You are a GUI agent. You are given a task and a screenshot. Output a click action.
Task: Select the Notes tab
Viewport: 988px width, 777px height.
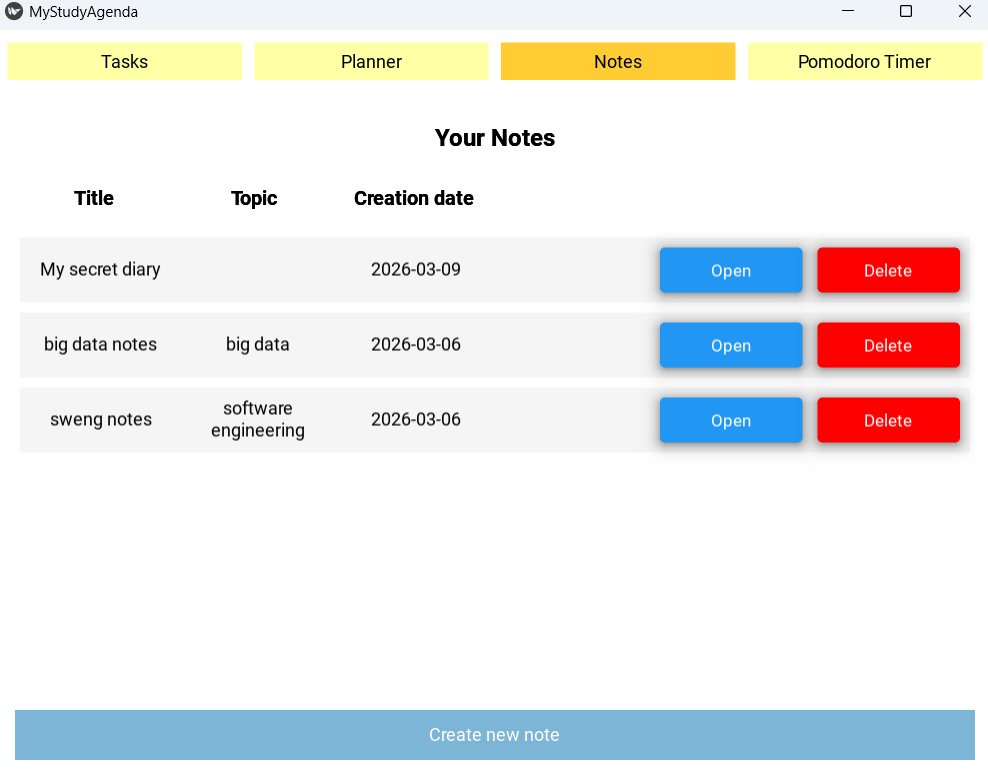click(x=618, y=61)
